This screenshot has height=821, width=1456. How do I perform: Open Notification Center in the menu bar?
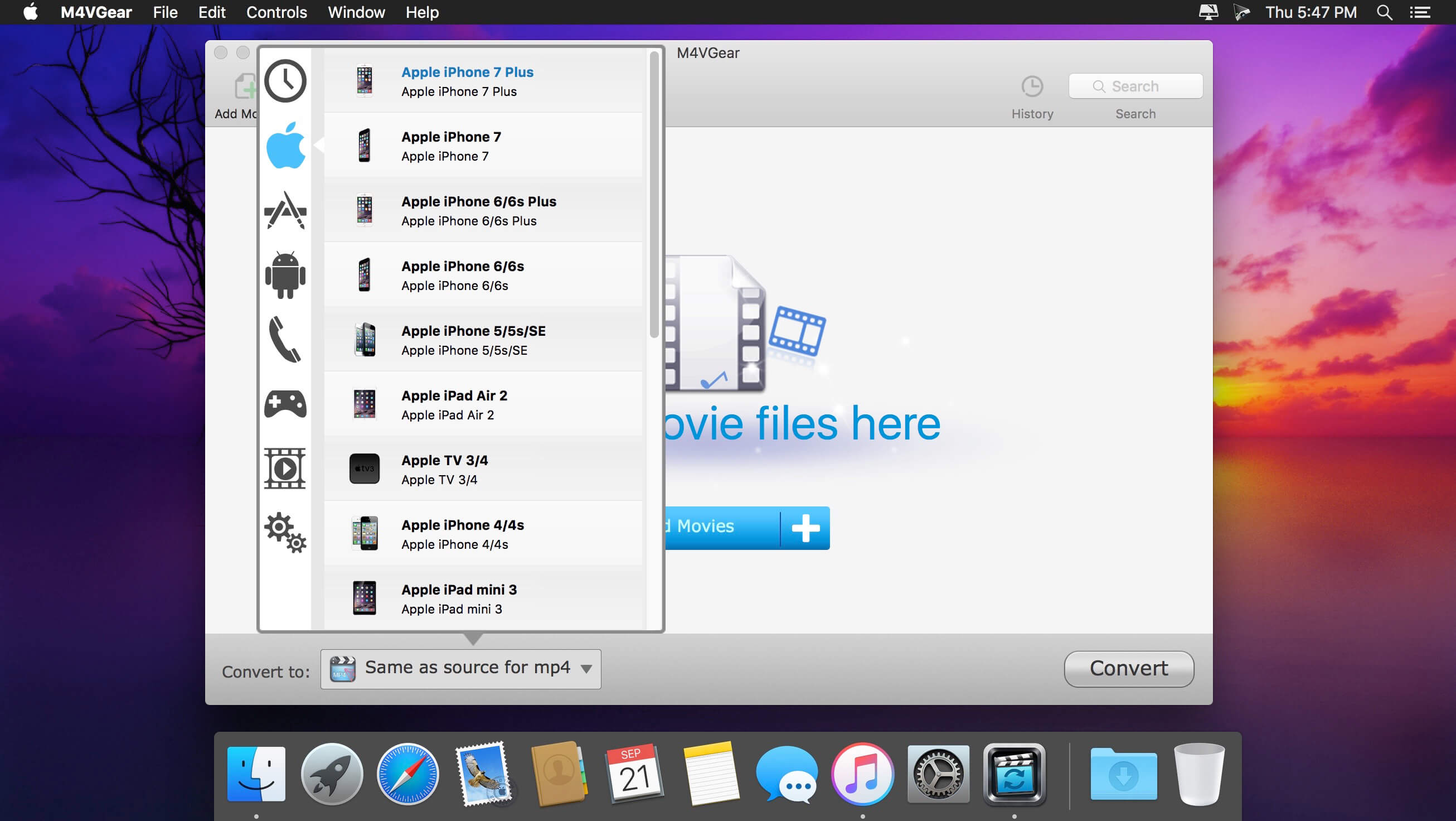[x=1420, y=12]
